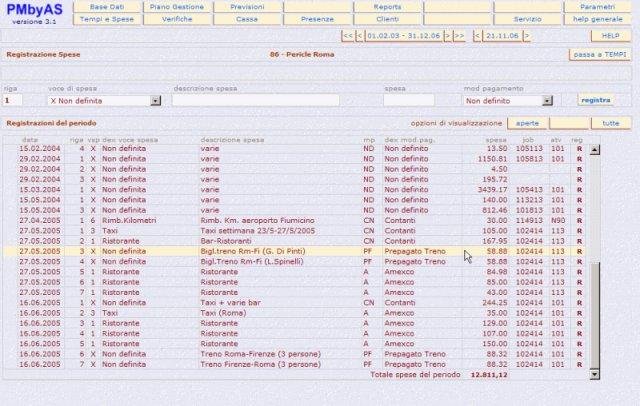The image size is (640, 406).
Task: Select the row Treno Firenze-Roma (3 persone)
Action: pyautogui.click(x=294, y=364)
